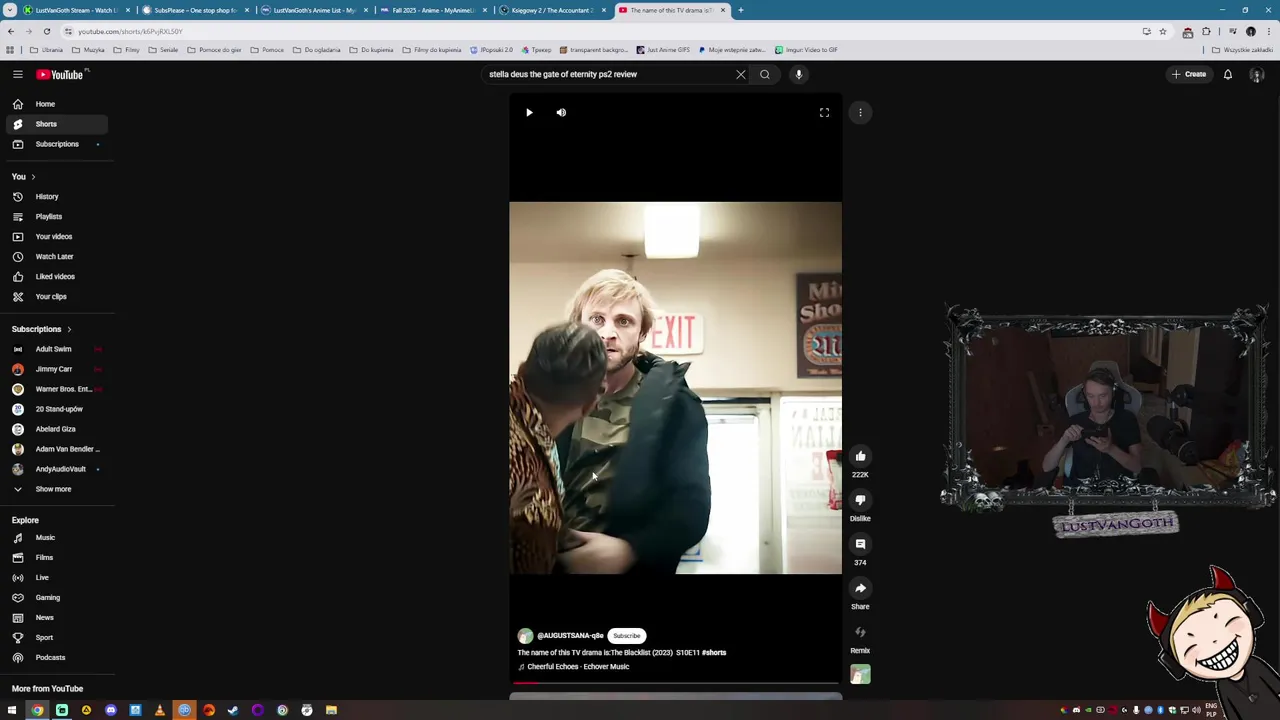1280x720 pixels.
Task: Switch to the Fall 2025 Anime MyAnimeList tab
Action: click(x=432, y=10)
